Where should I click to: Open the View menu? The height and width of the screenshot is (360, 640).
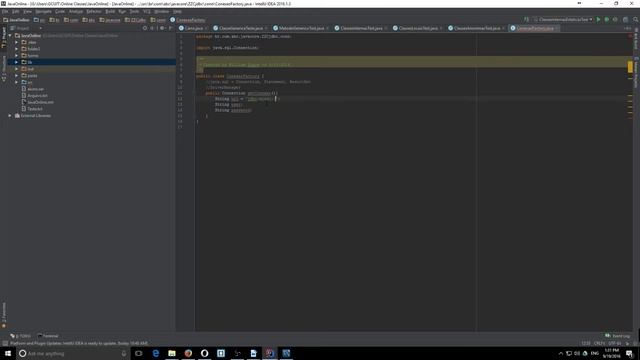click(27, 11)
